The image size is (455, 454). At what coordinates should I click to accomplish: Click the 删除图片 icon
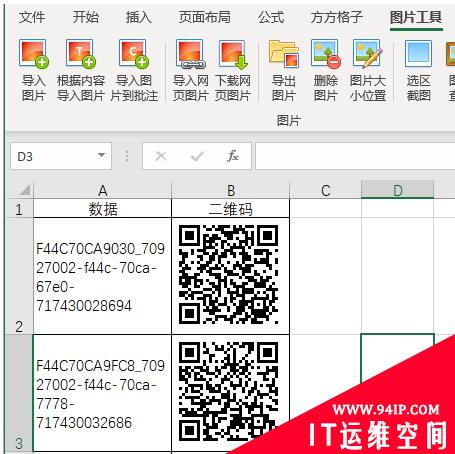[325, 53]
